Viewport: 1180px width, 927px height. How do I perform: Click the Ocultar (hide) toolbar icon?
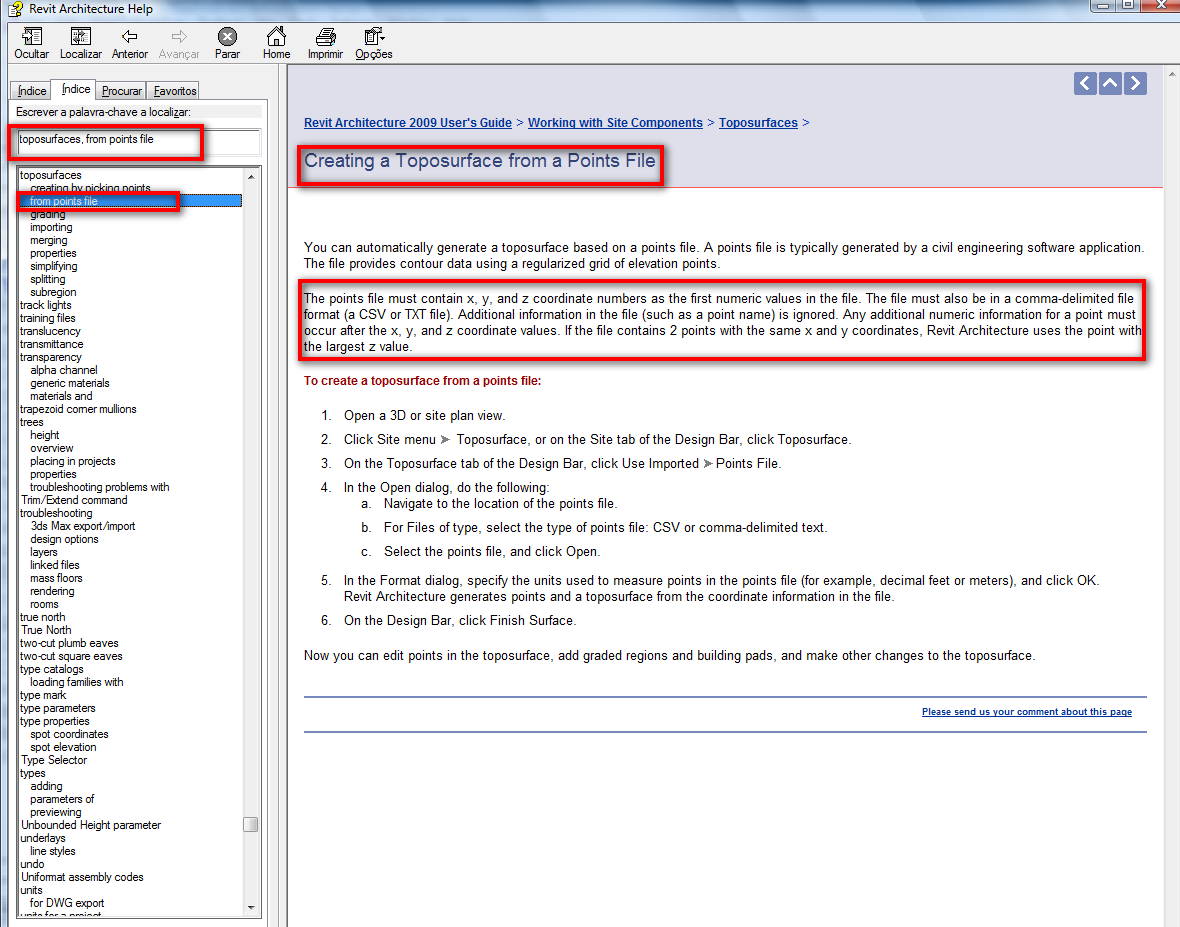[32, 36]
